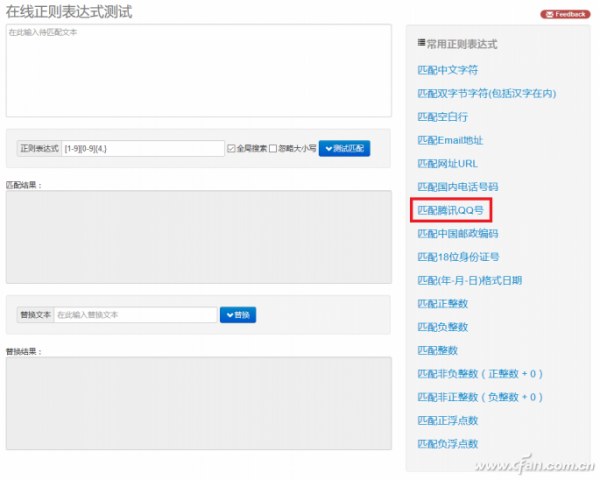This screenshot has height=480, width=600.
Task: Click the 正则表达式 input field
Action: (x=142, y=149)
